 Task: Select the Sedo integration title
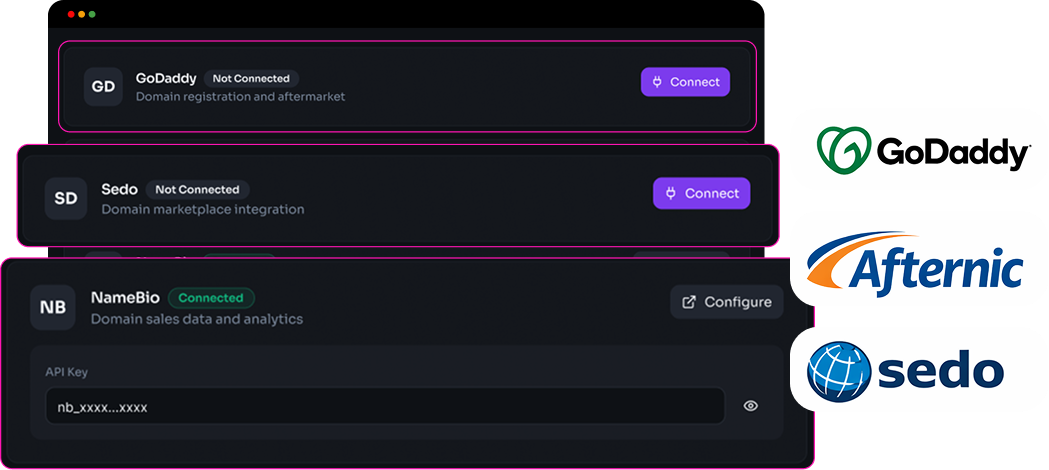pyautogui.click(x=120, y=189)
